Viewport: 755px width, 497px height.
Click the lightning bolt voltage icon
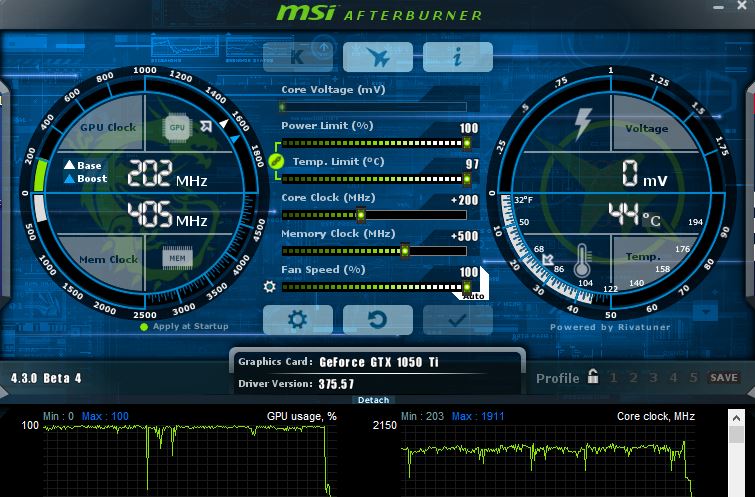coord(583,123)
